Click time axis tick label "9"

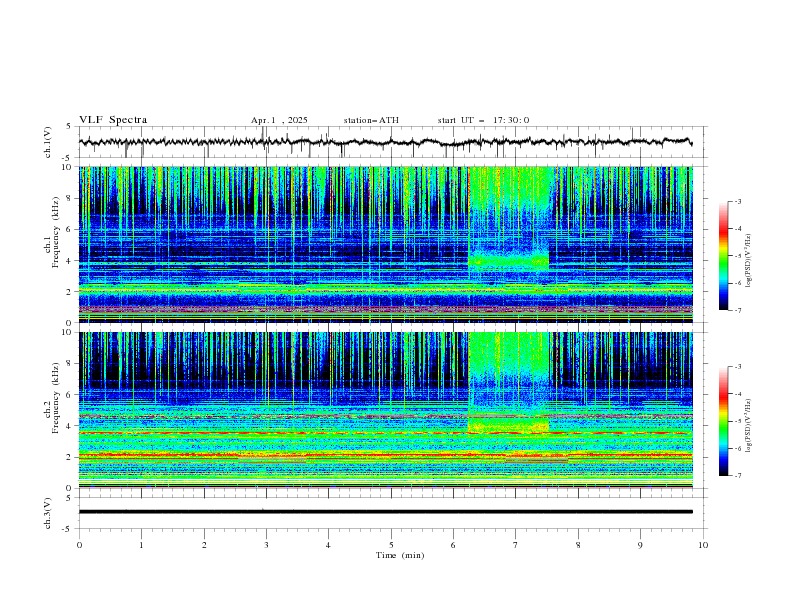tap(640, 545)
